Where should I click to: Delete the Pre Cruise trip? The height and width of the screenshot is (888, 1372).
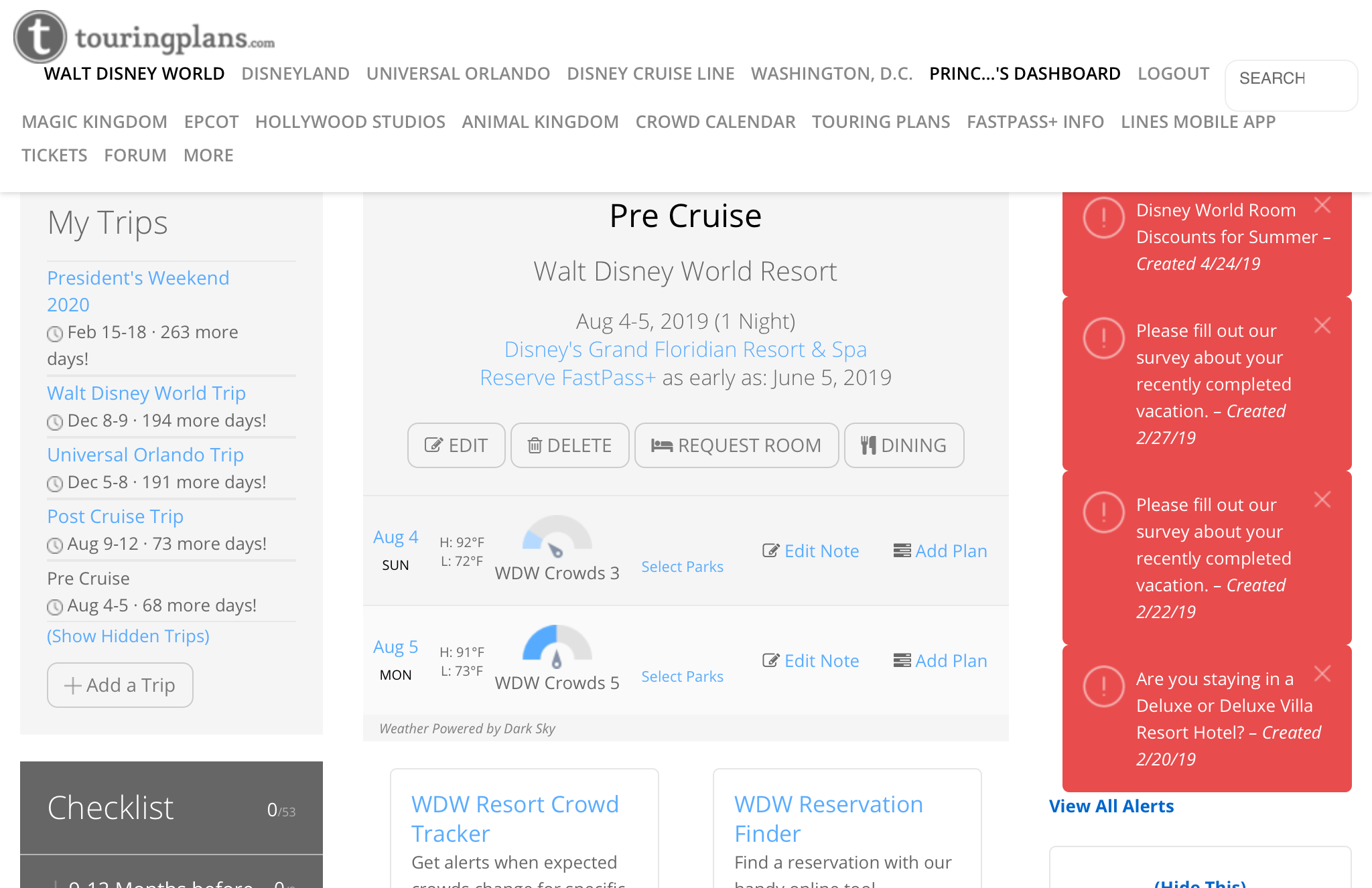click(569, 445)
